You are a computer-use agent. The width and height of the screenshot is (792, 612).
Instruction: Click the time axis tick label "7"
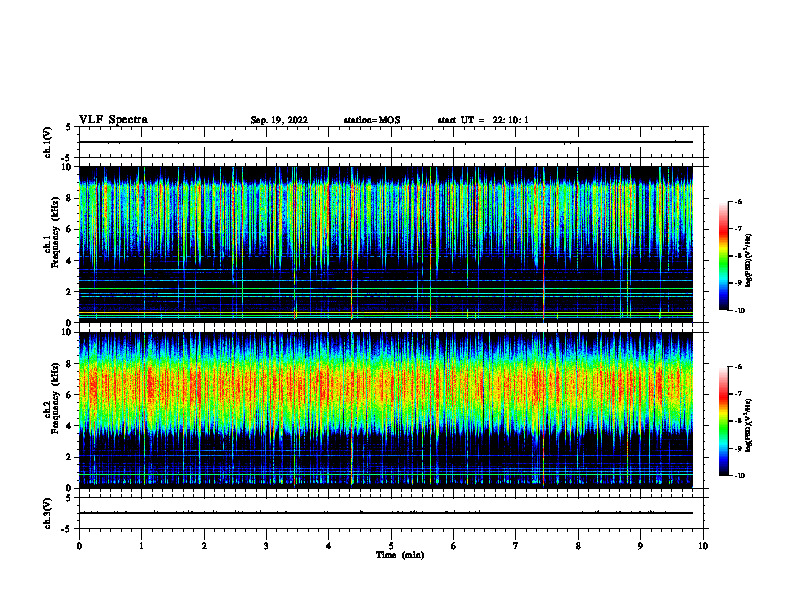point(516,546)
